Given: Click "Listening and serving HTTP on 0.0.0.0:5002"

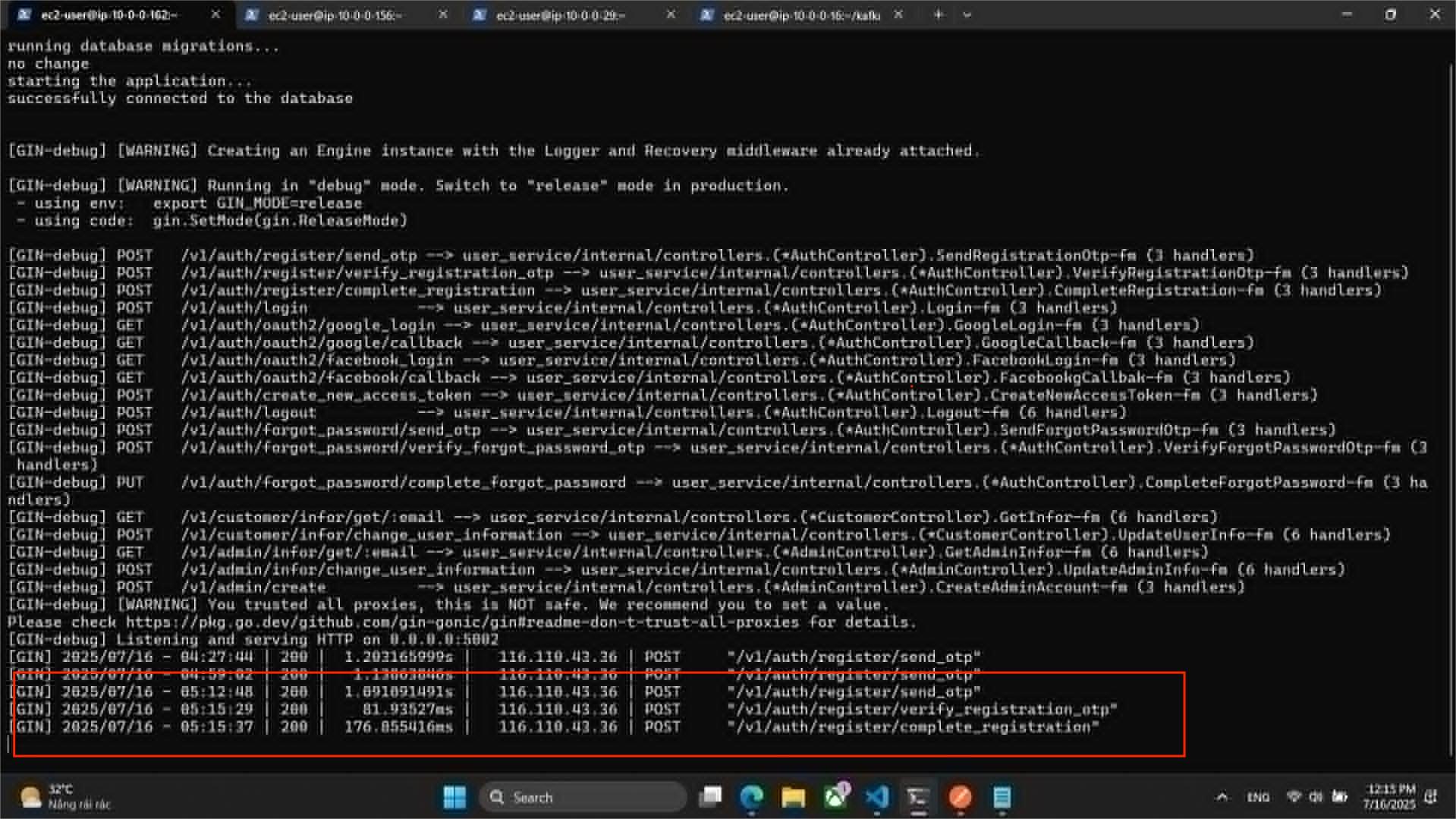Looking at the screenshot, I should (308, 640).
